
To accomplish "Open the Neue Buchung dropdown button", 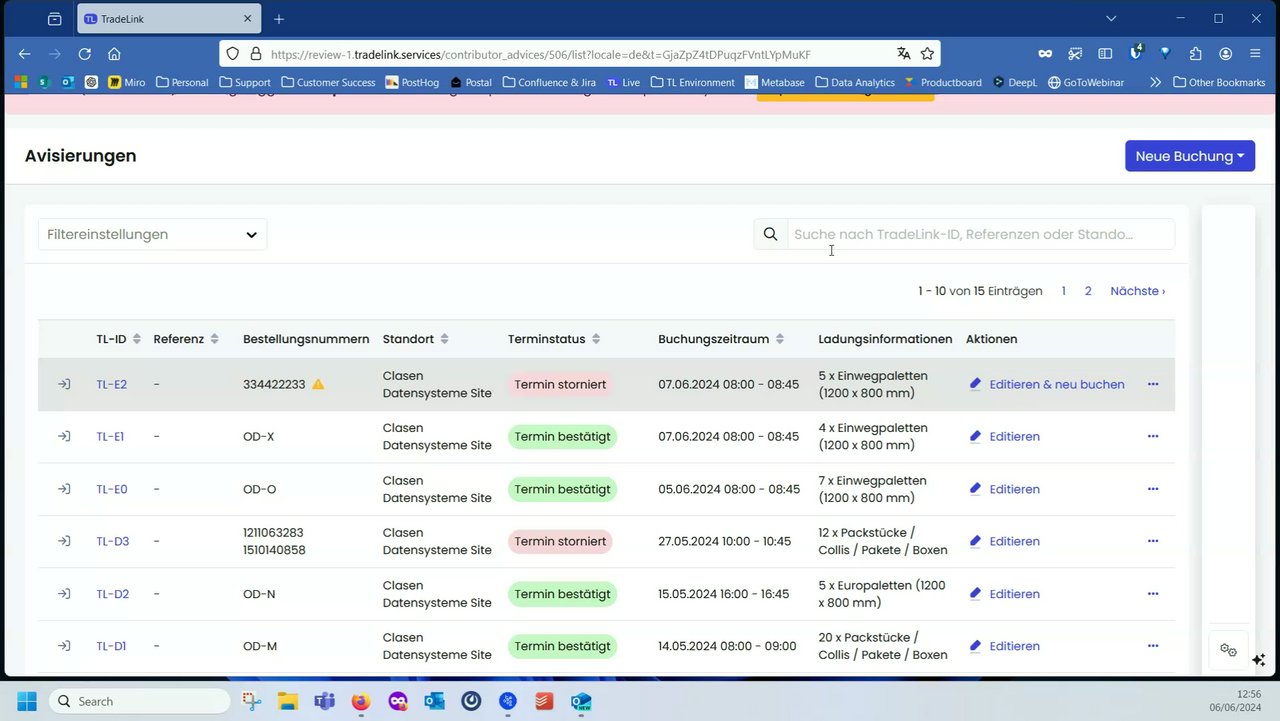I will 1190,156.
